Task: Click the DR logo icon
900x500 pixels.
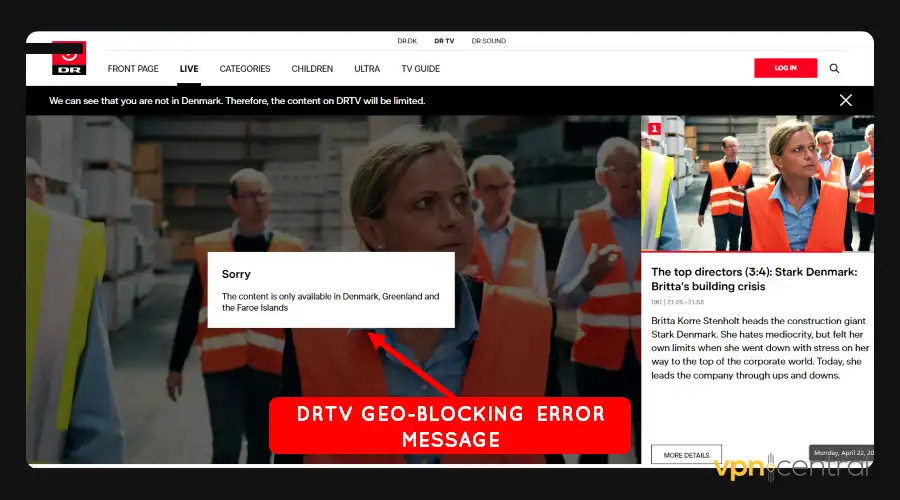Action: click(69, 58)
